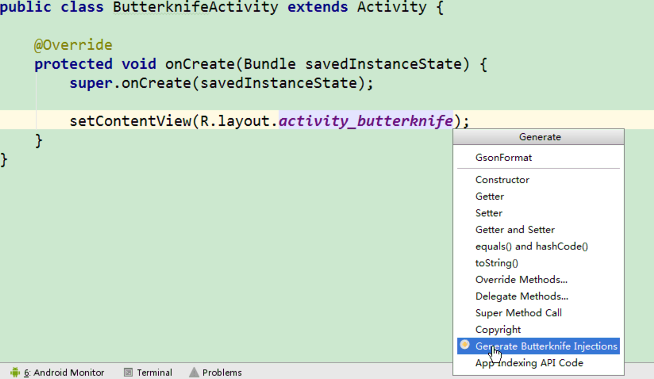Click the Problems warning triangle icon
The image size is (654, 379).
194,372
